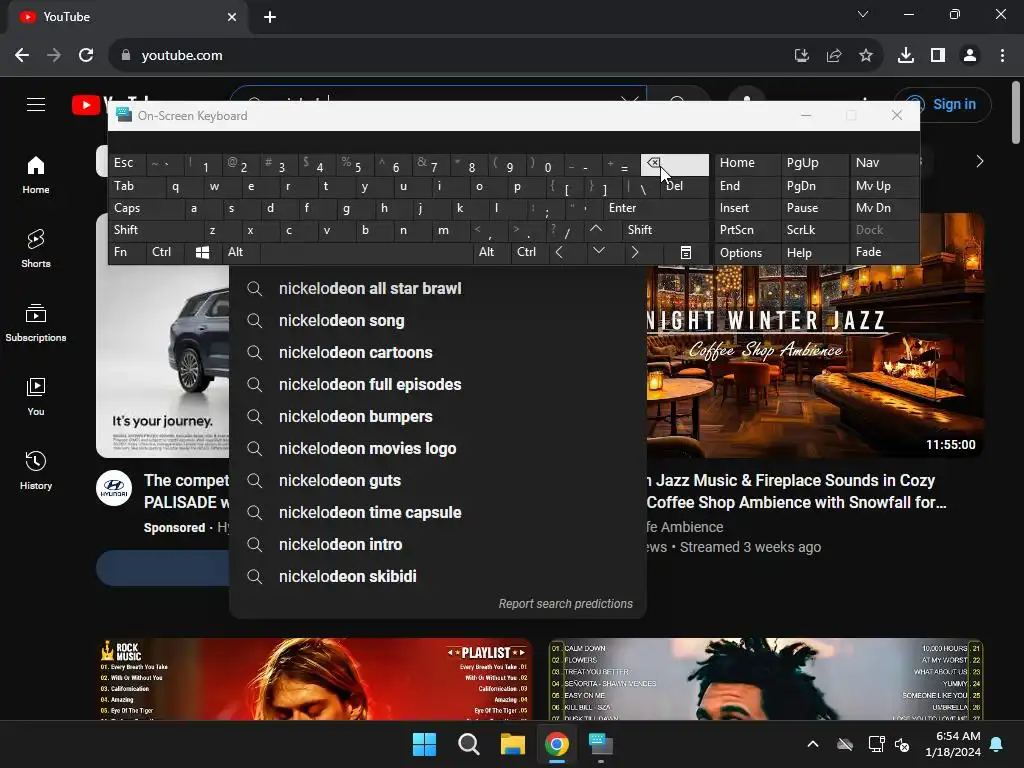The width and height of the screenshot is (1024, 768).
Task: Select suggestion nickelodeon full episodes
Action: point(438,385)
